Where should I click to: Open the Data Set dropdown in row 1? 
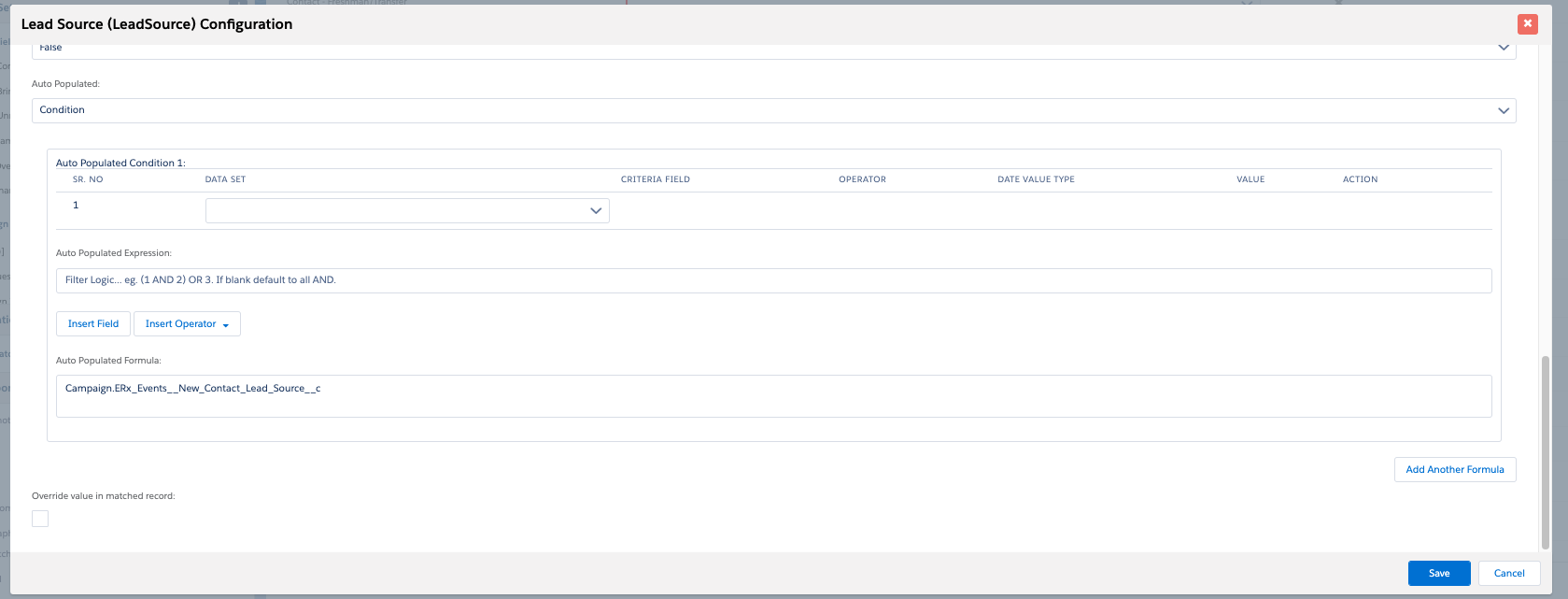point(407,210)
